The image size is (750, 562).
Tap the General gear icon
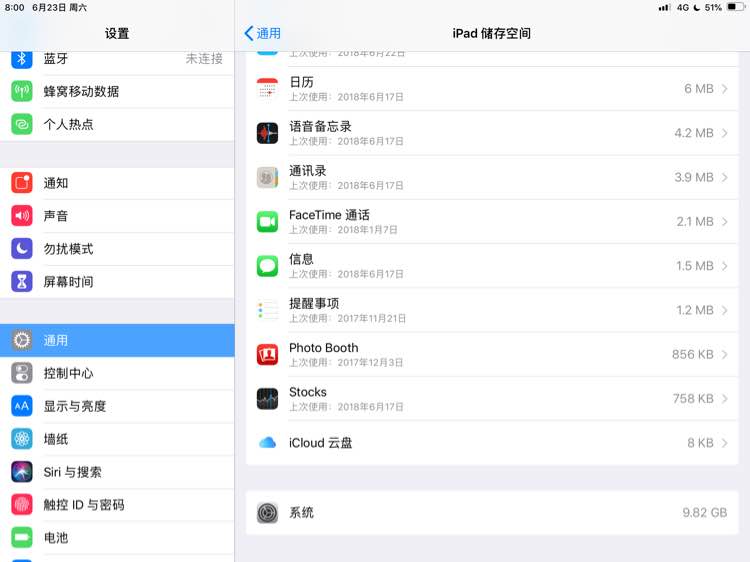click(22, 341)
